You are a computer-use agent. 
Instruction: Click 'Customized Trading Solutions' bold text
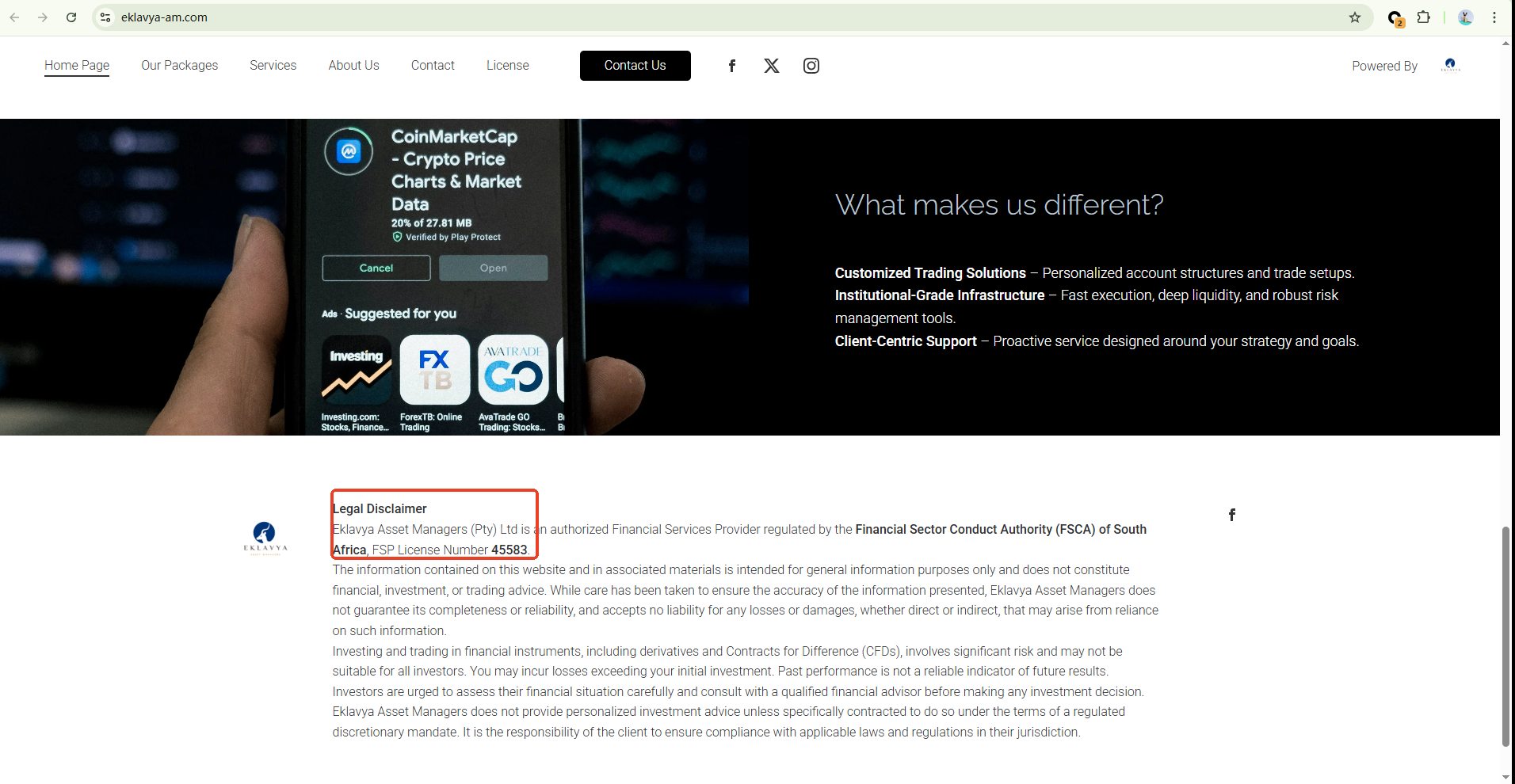coord(930,273)
